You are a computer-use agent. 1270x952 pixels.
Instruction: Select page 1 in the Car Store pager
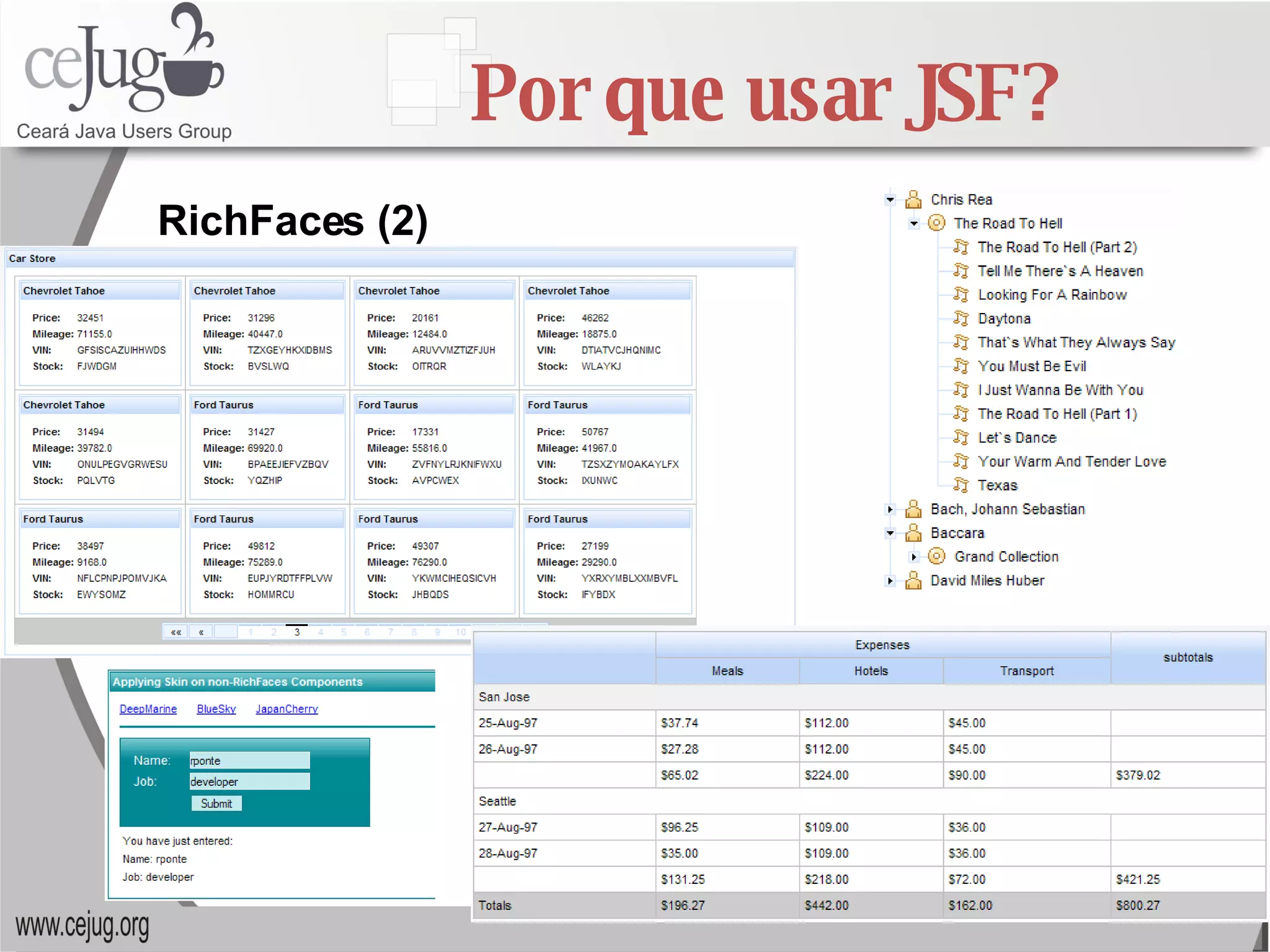coord(251,632)
